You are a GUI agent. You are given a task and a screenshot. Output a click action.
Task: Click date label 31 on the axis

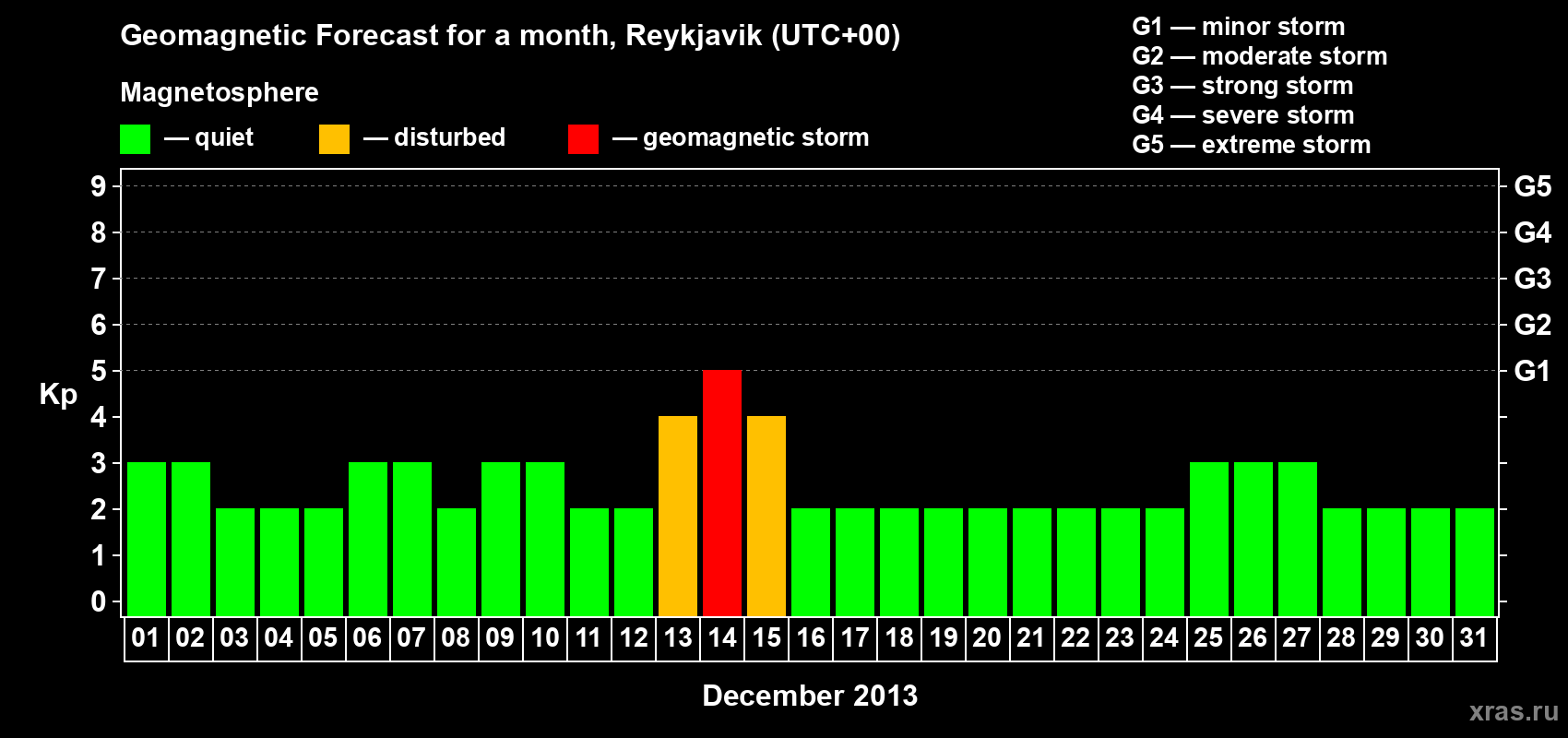(1474, 637)
